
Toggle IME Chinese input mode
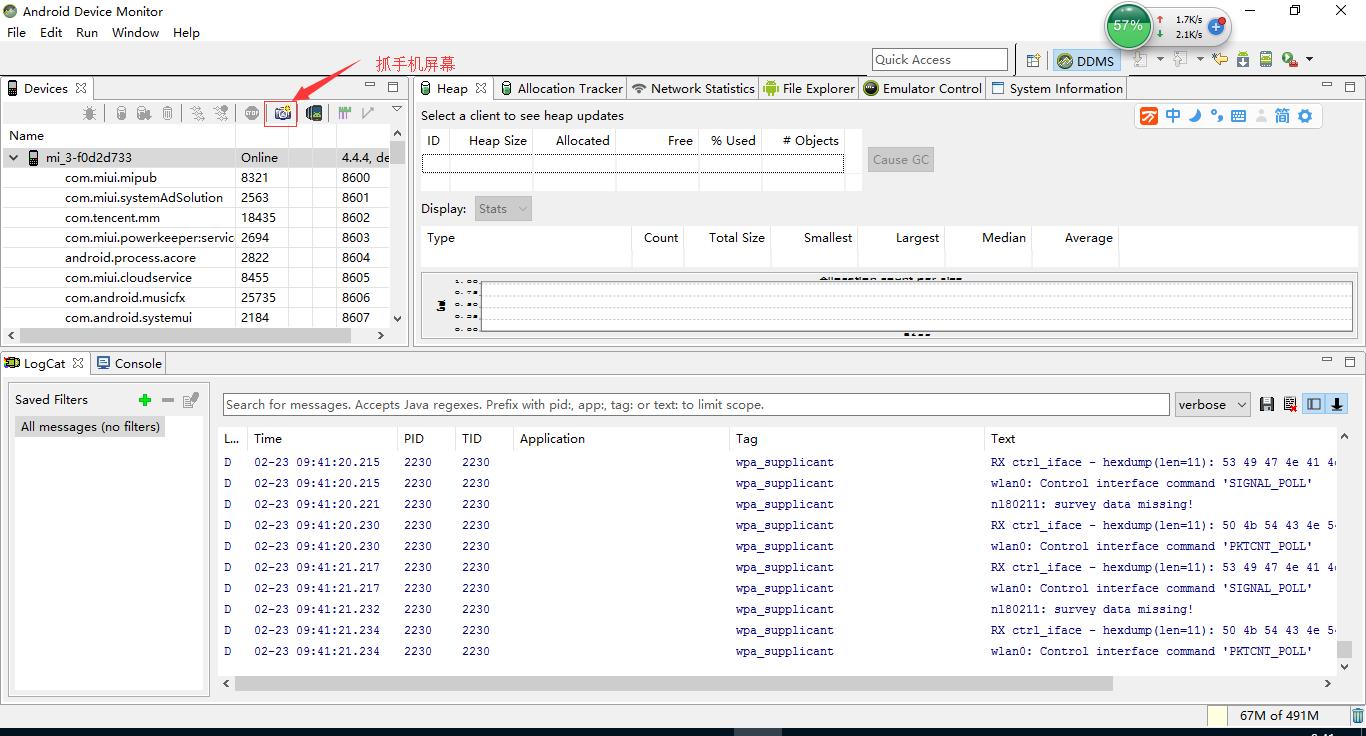pyautogui.click(x=1173, y=116)
